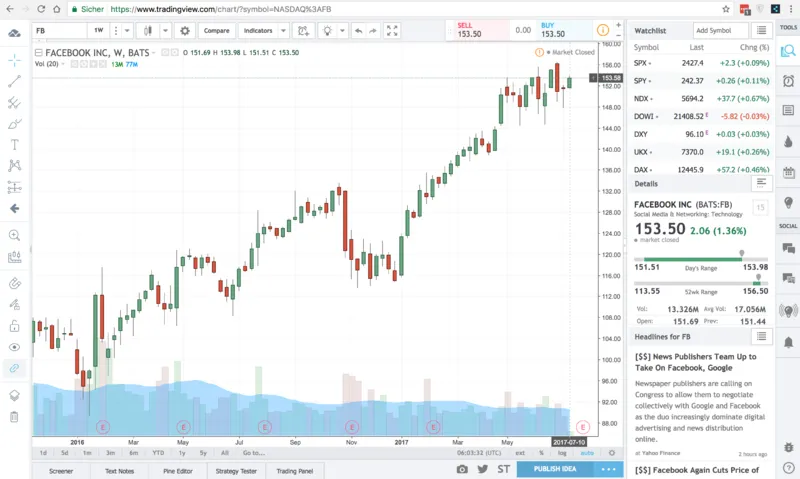Click the BUY 153.50 button
Screen dimensions: 800x479
[565, 30]
